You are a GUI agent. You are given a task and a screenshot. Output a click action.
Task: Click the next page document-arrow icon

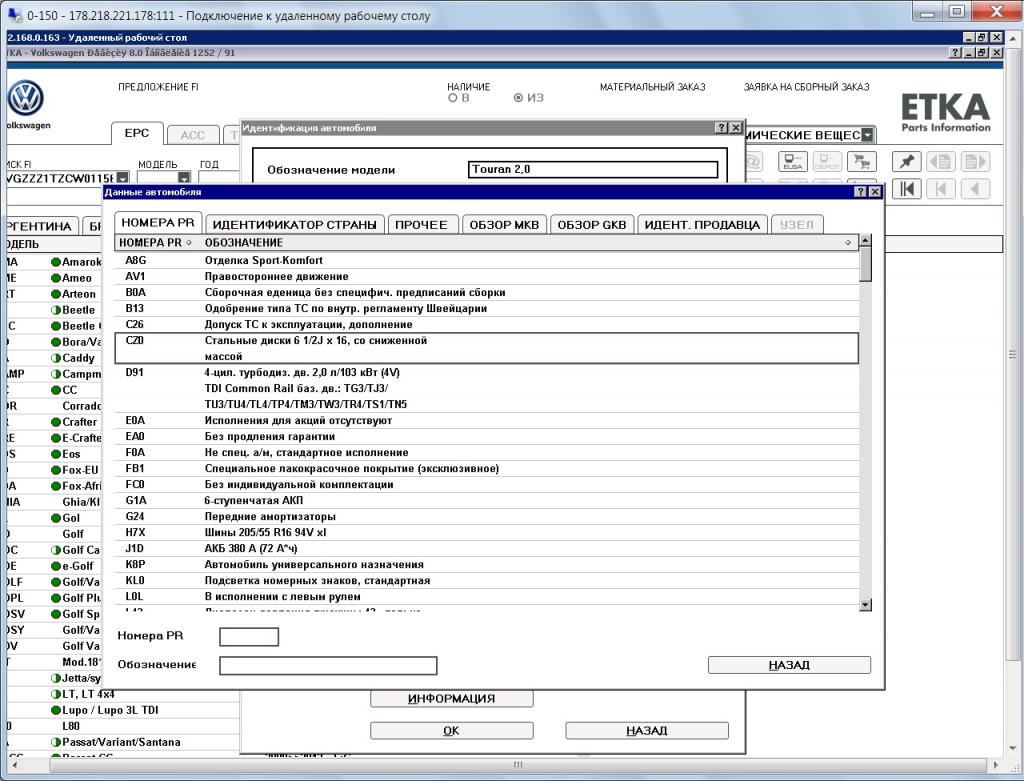[975, 161]
